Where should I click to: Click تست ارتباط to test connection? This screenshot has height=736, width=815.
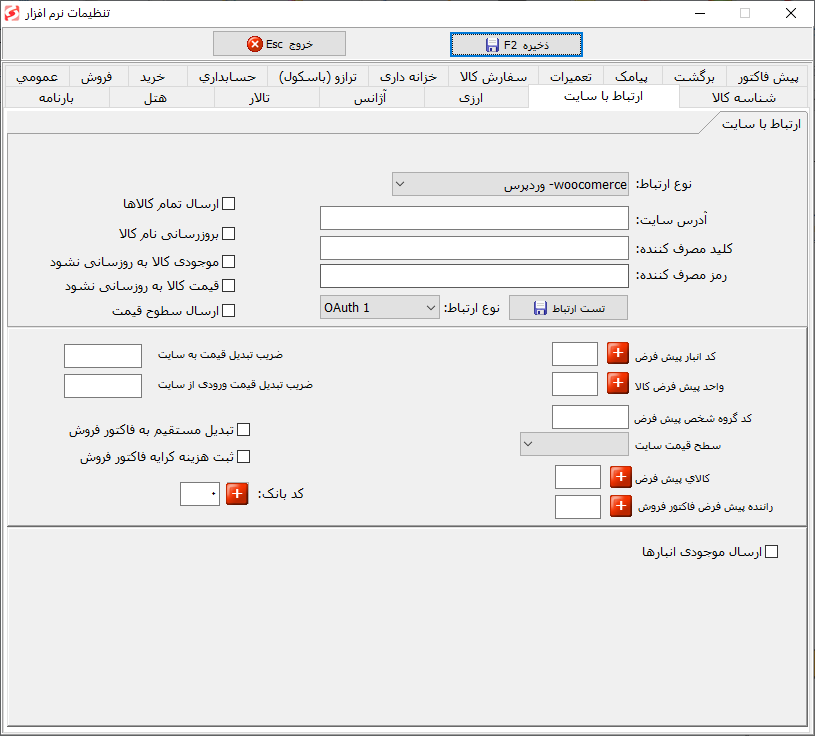(x=568, y=308)
